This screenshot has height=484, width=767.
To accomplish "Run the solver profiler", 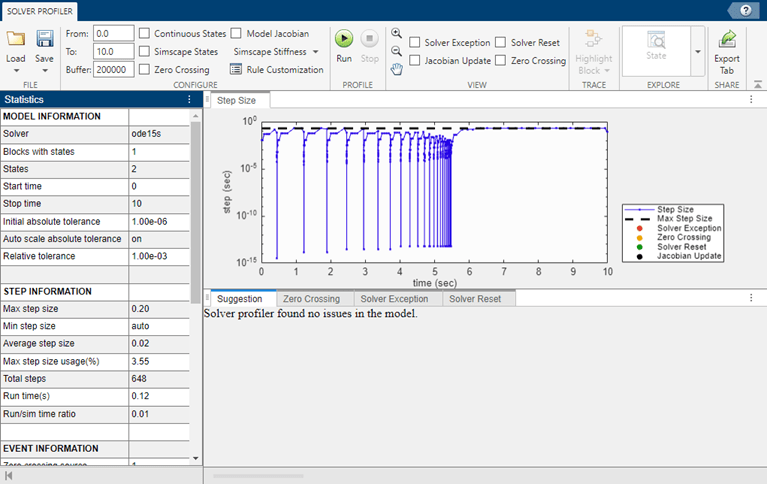I will [344, 39].
